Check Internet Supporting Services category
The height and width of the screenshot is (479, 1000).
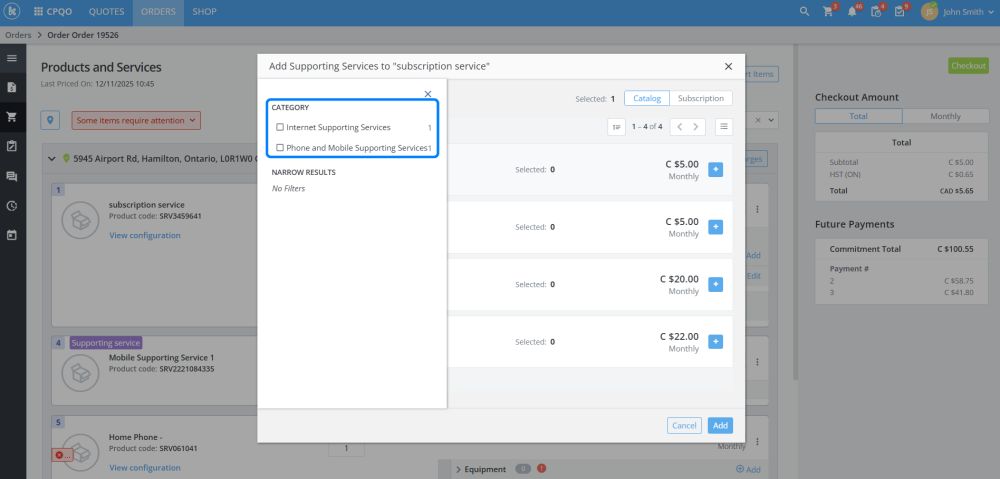coord(280,128)
